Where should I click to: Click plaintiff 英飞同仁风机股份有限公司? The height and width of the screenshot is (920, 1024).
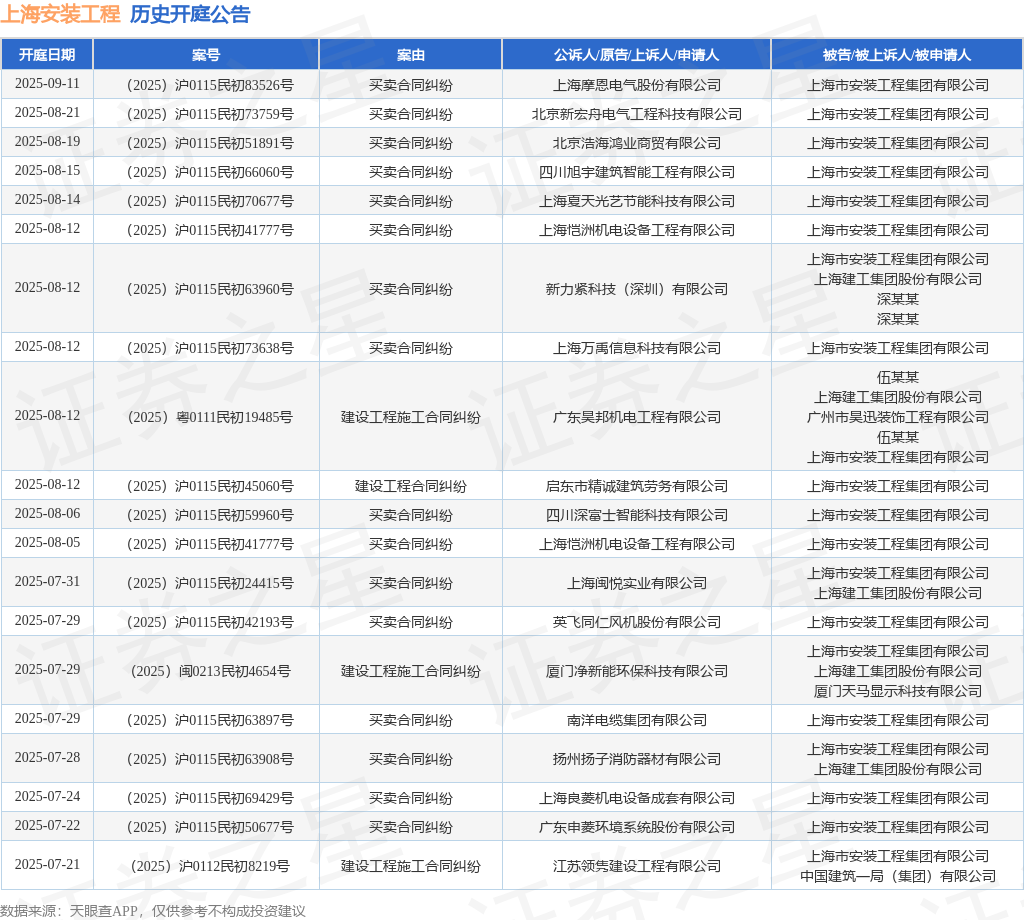(637, 622)
